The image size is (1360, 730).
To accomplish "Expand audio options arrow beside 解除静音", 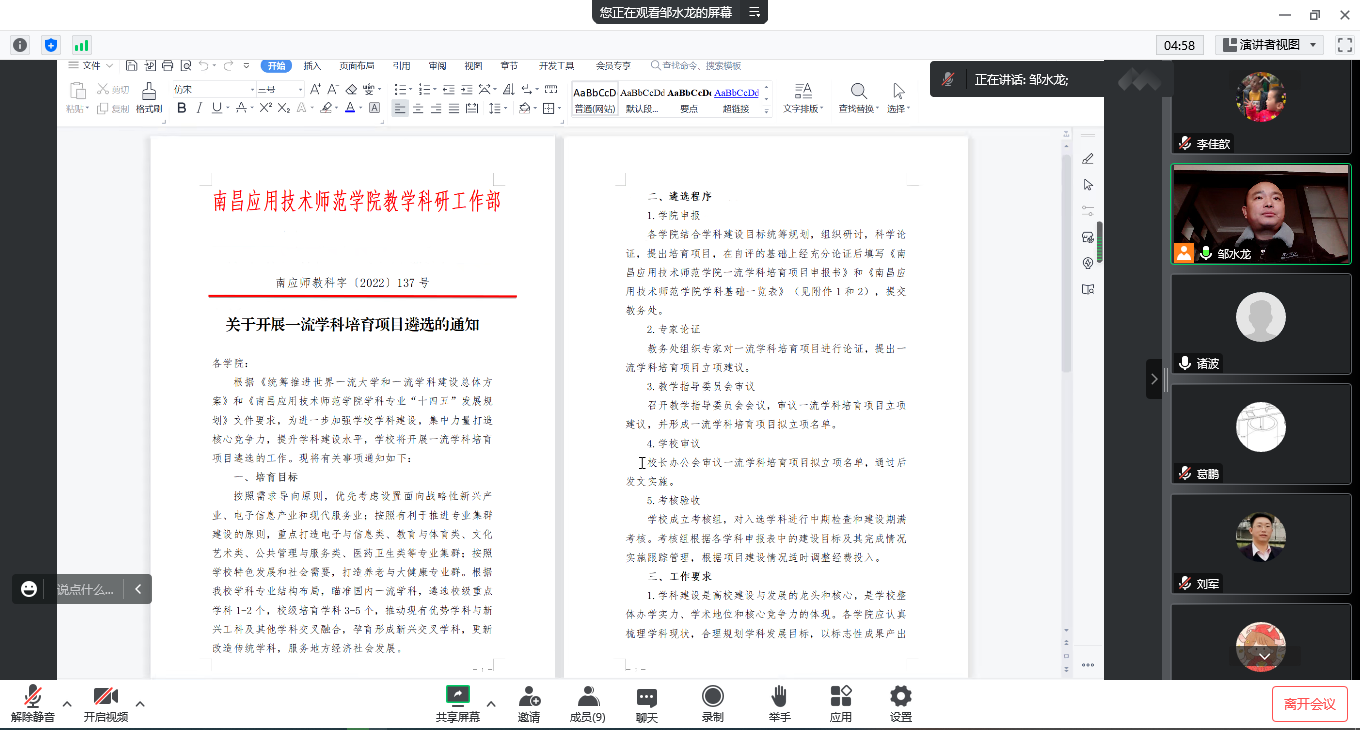I will [67, 704].
